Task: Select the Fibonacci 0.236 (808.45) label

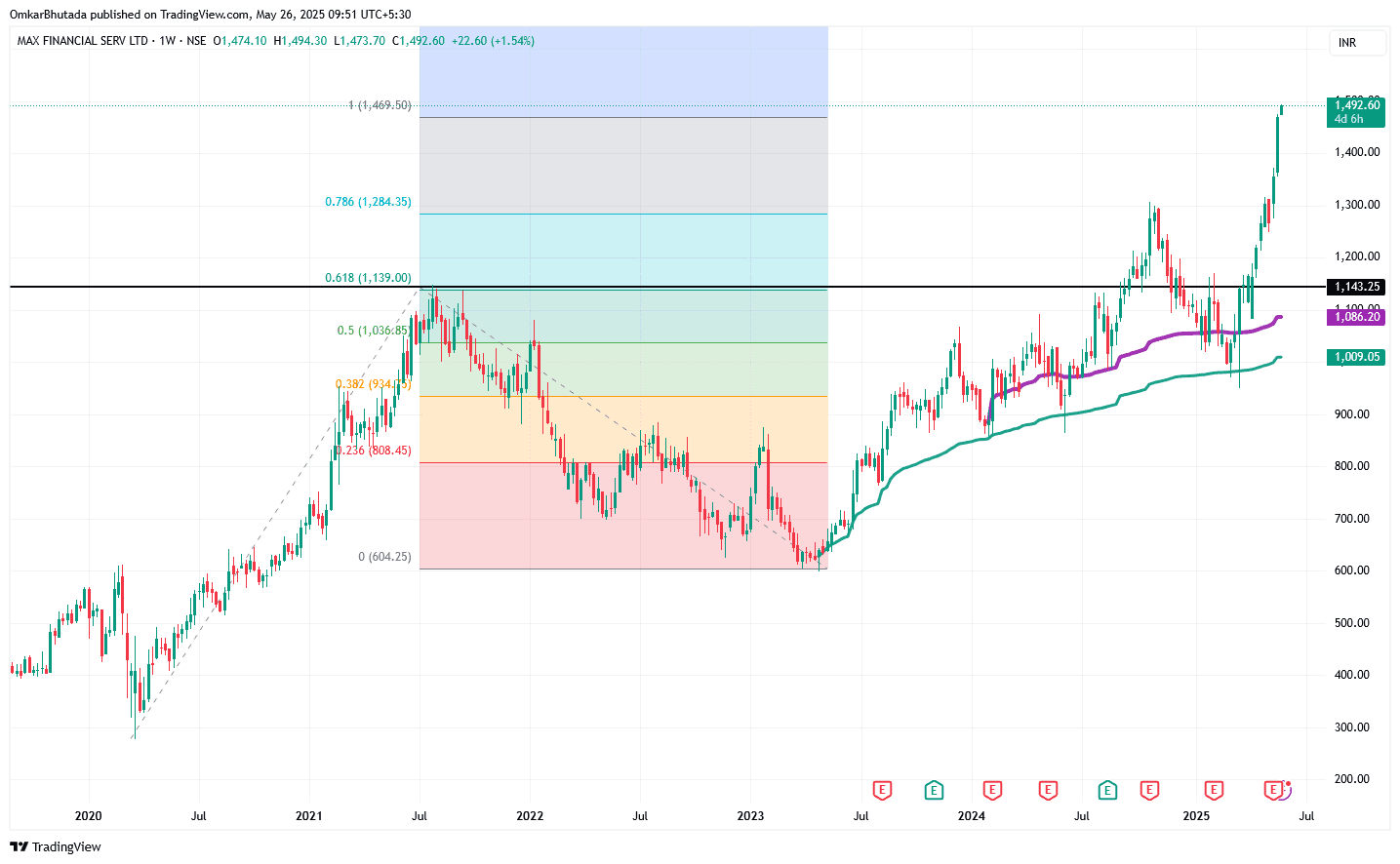Action: point(374,451)
